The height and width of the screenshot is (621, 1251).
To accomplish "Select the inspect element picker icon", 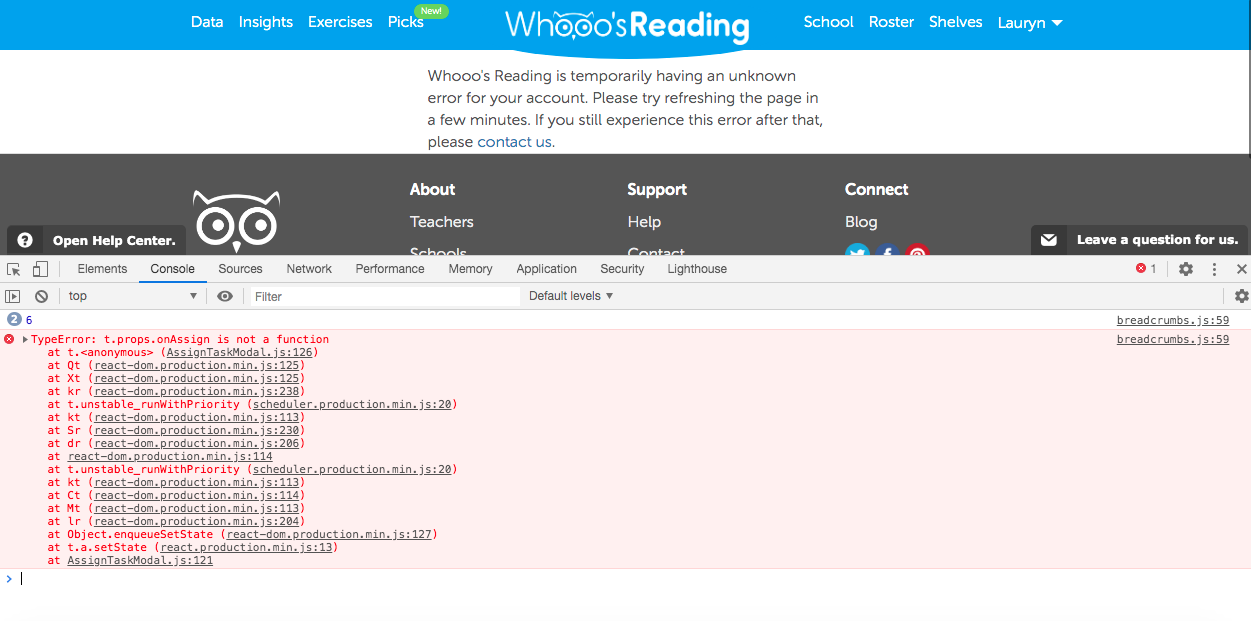I will click(x=14, y=269).
